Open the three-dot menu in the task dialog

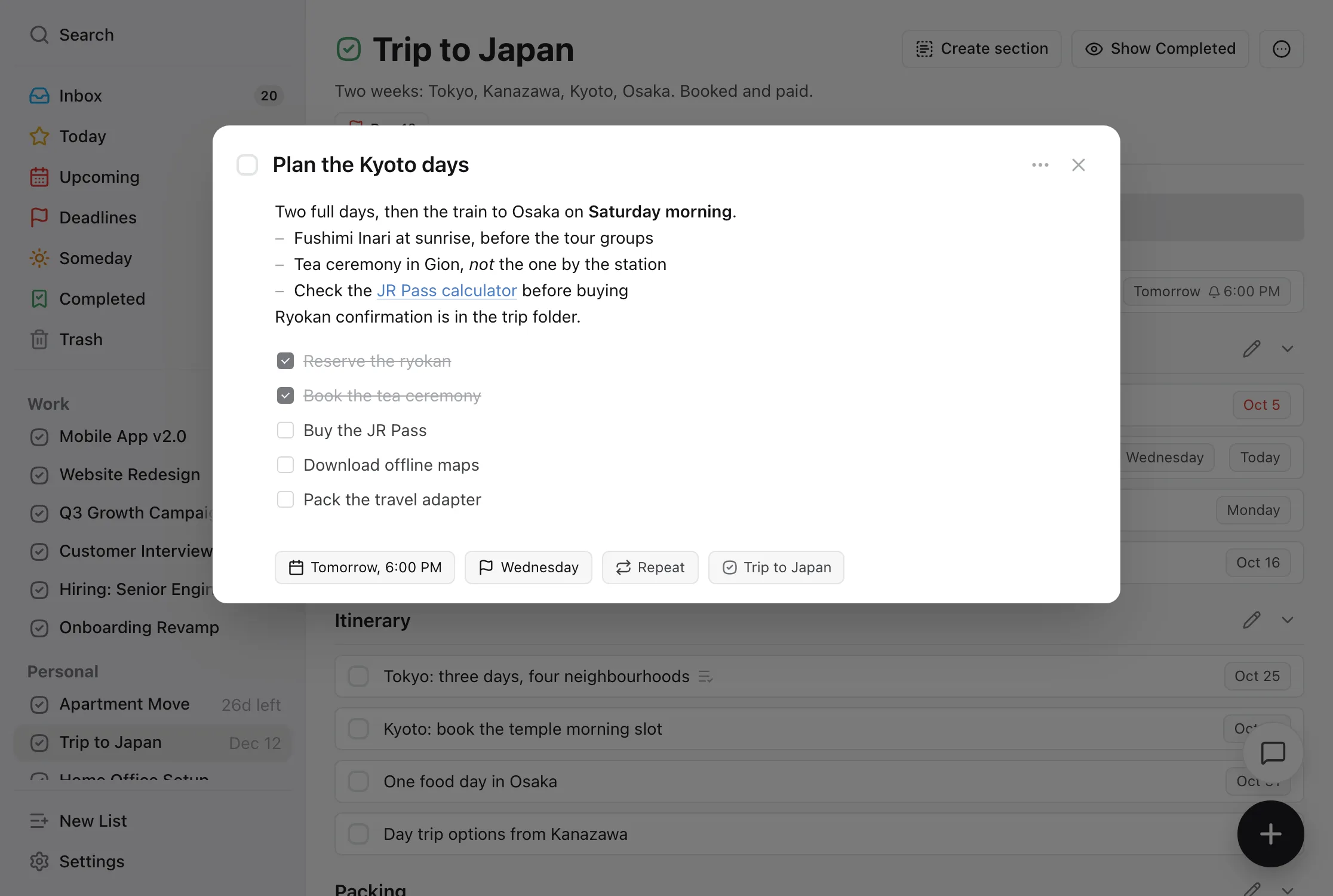tap(1040, 165)
